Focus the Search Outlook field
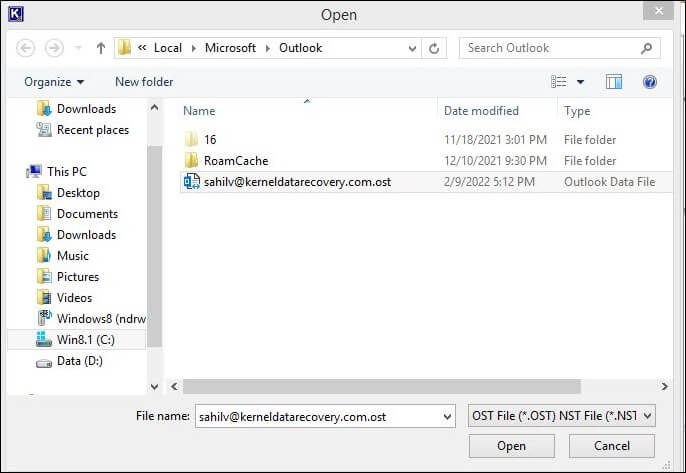 [560, 48]
